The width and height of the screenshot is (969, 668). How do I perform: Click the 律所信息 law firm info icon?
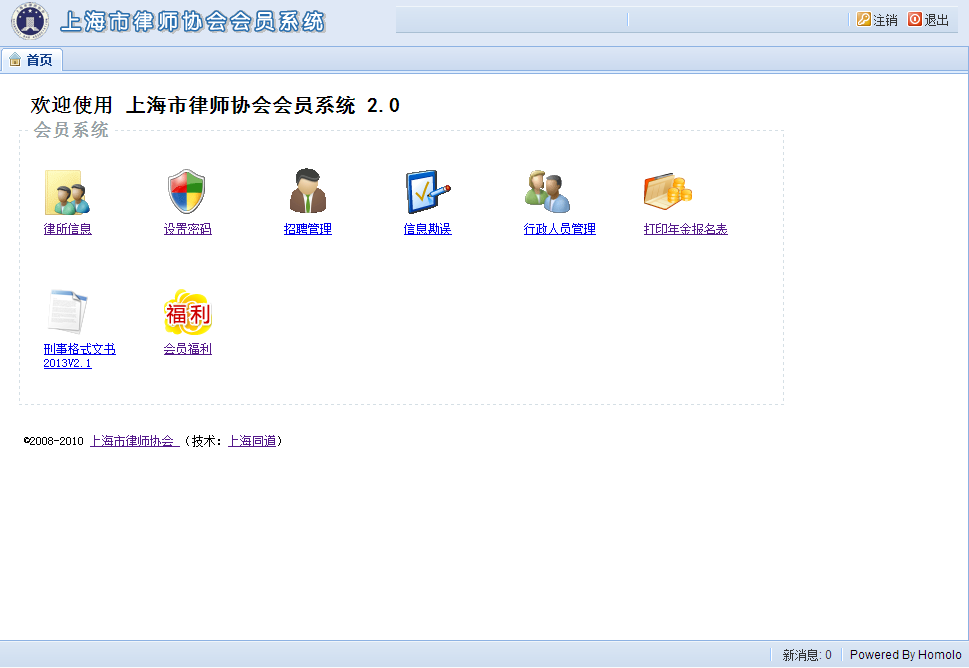point(67,192)
